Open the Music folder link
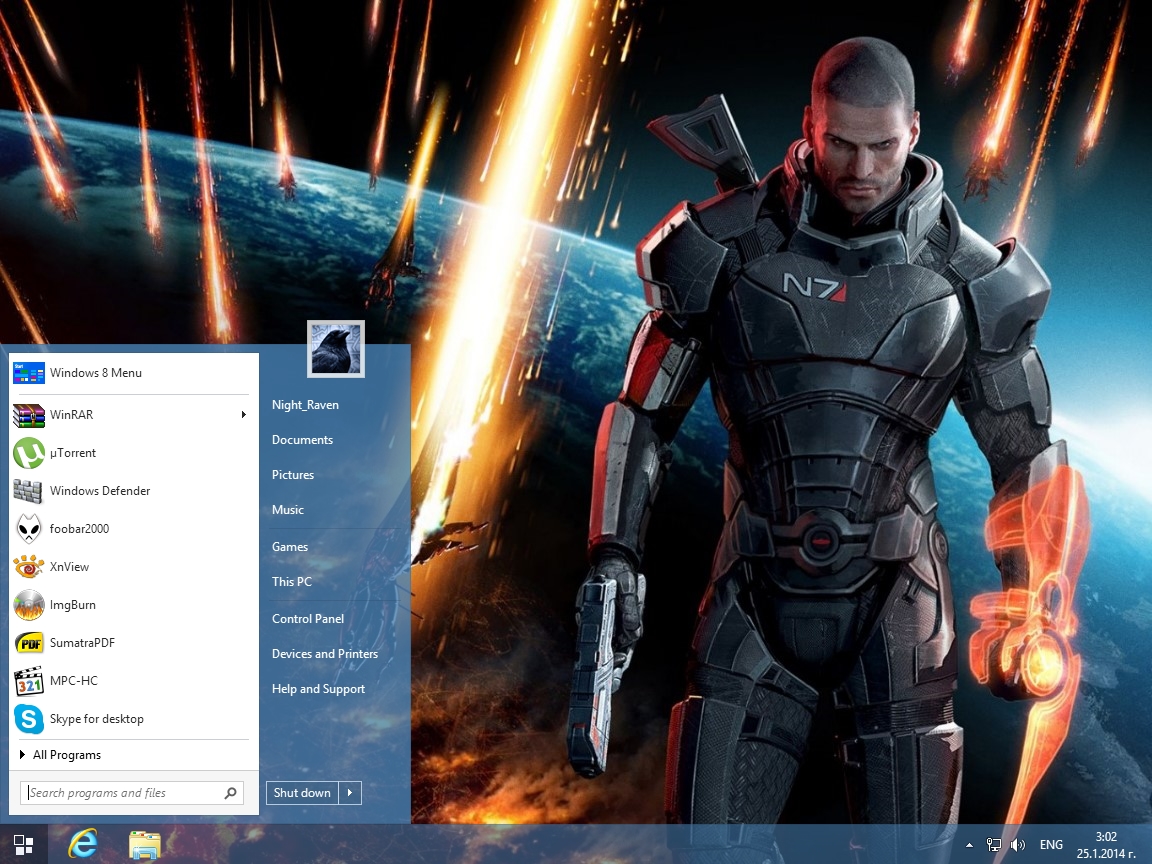The image size is (1152, 864). [x=287, y=509]
